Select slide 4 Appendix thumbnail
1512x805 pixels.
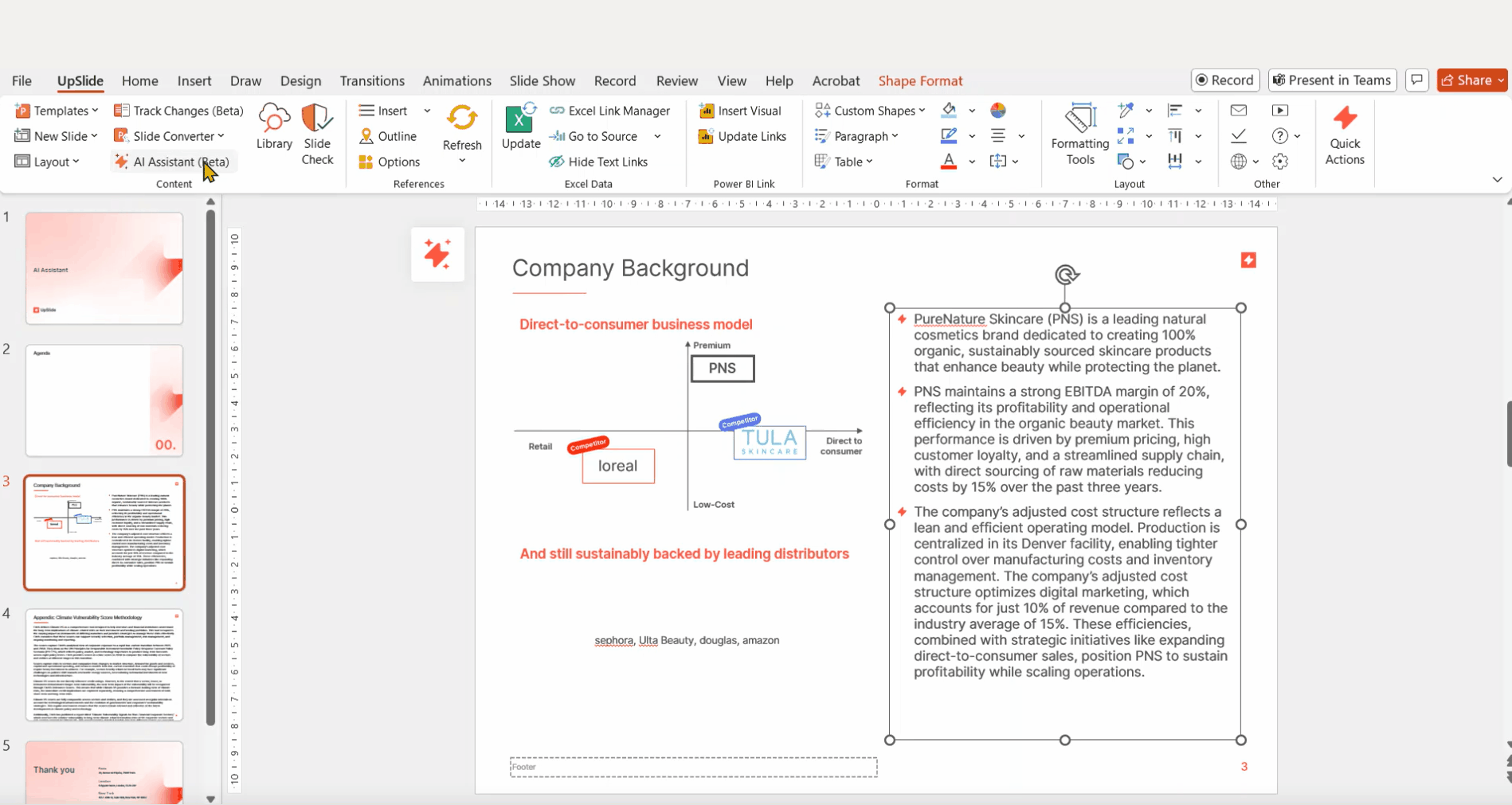pos(104,665)
